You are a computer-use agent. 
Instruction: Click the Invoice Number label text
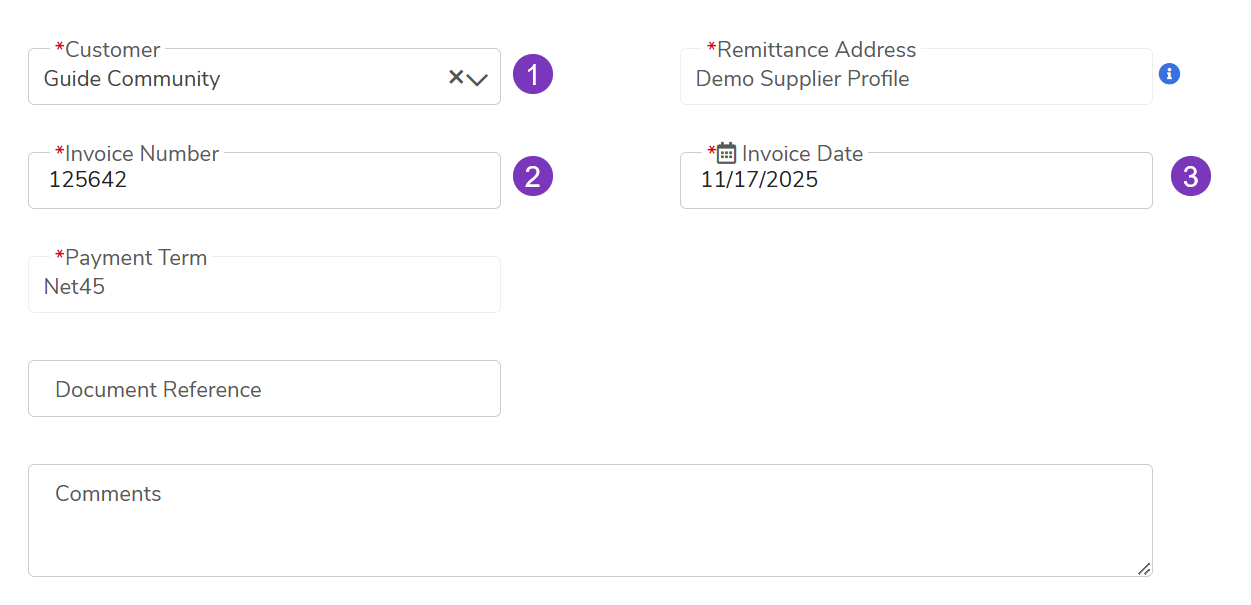coord(141,154)
